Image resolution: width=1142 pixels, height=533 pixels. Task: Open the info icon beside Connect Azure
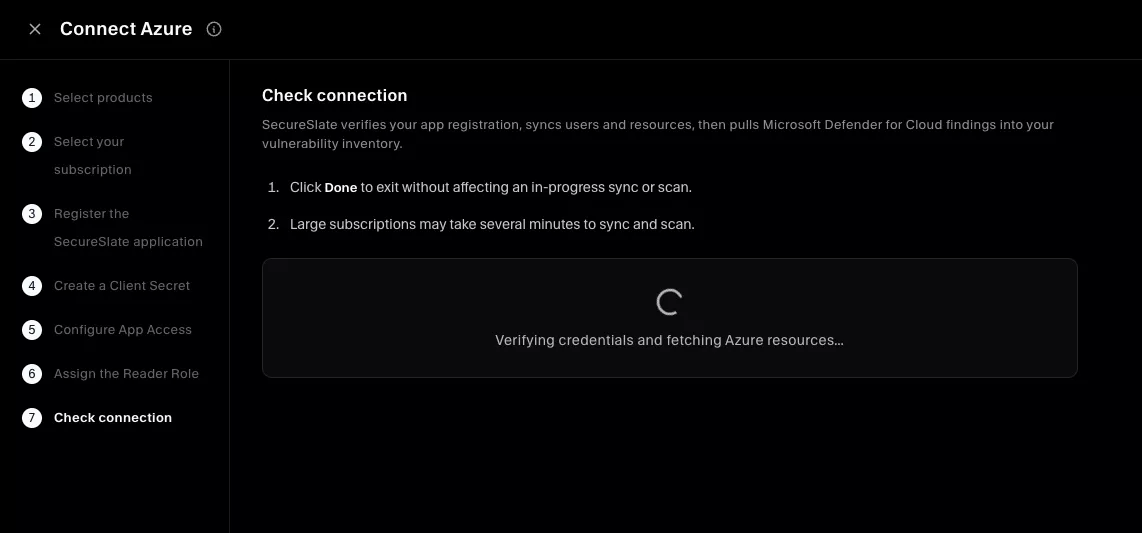point(213,29)
